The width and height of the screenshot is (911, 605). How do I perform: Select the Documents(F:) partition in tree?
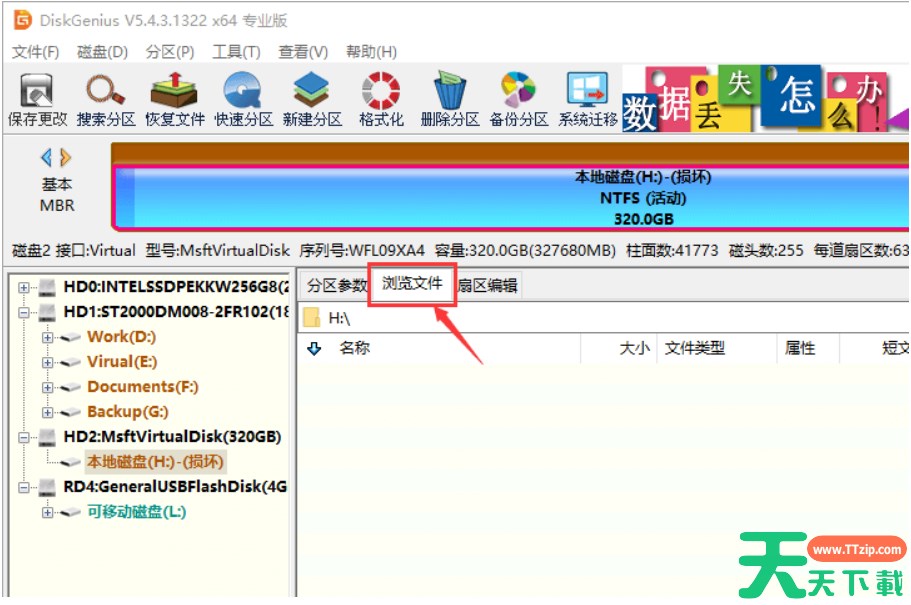tap(142, 387)
